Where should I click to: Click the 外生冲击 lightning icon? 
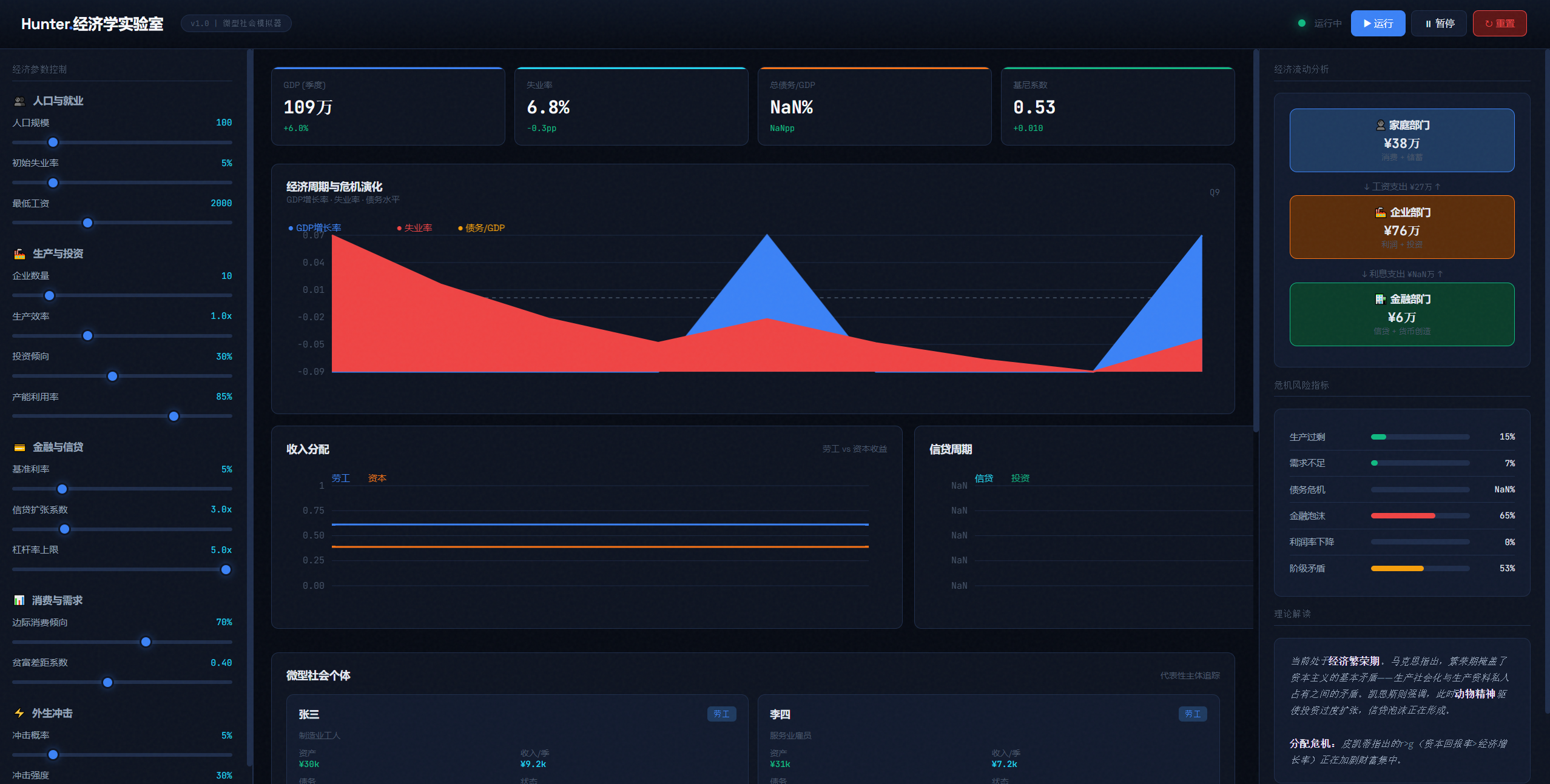pos(19,713)
